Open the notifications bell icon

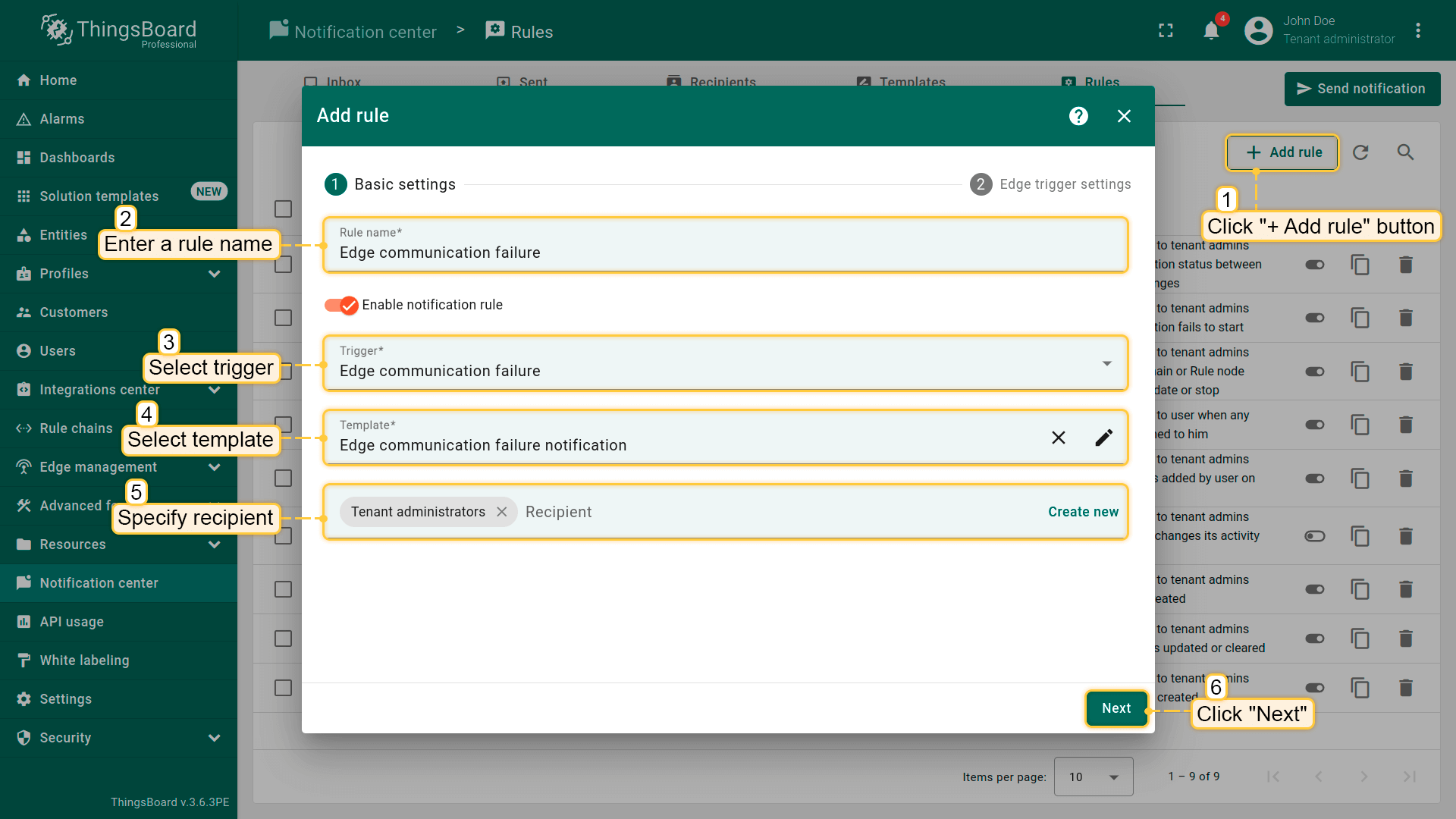1211,31
